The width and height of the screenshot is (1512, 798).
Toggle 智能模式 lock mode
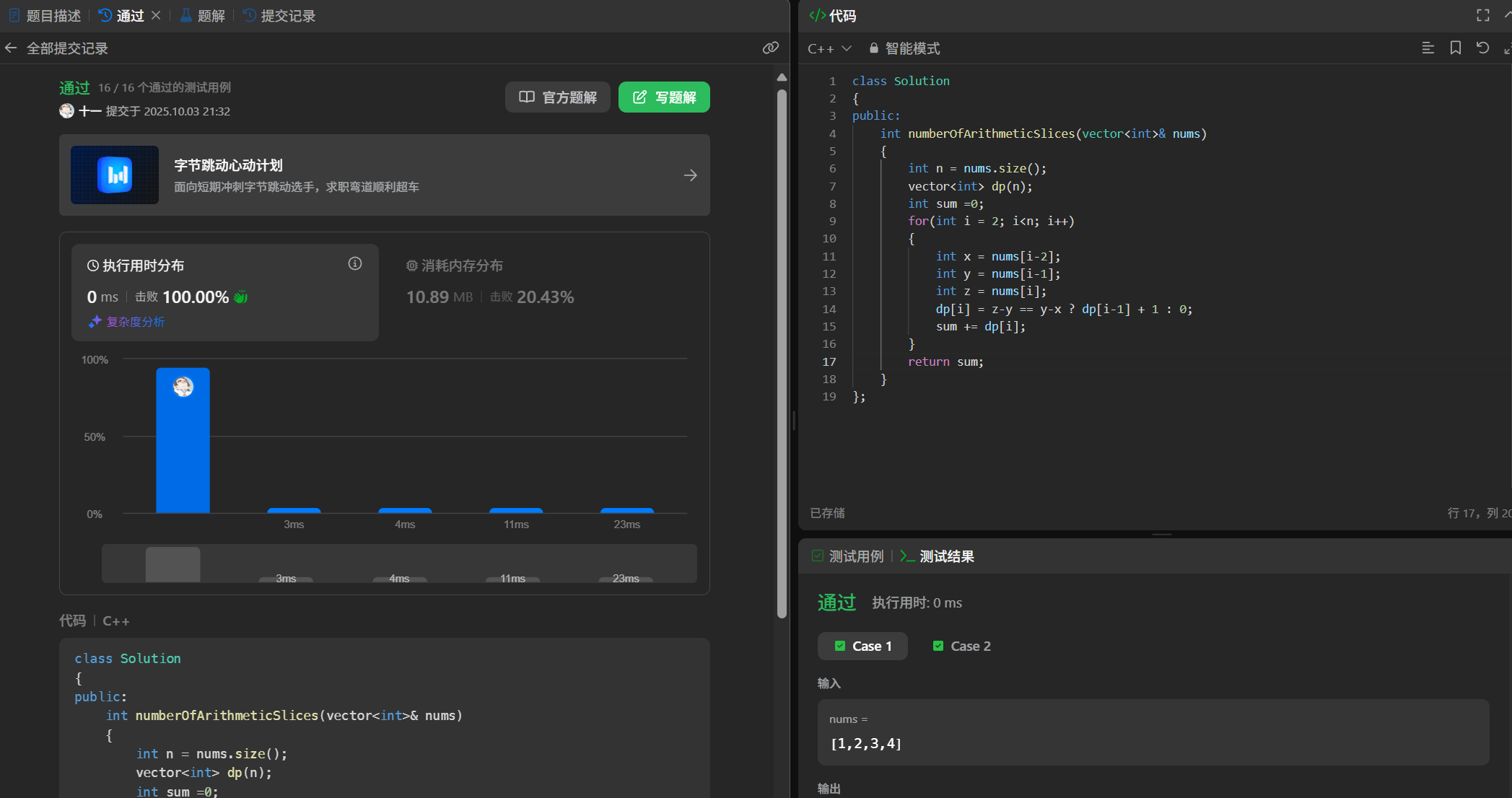click(904, 48)
